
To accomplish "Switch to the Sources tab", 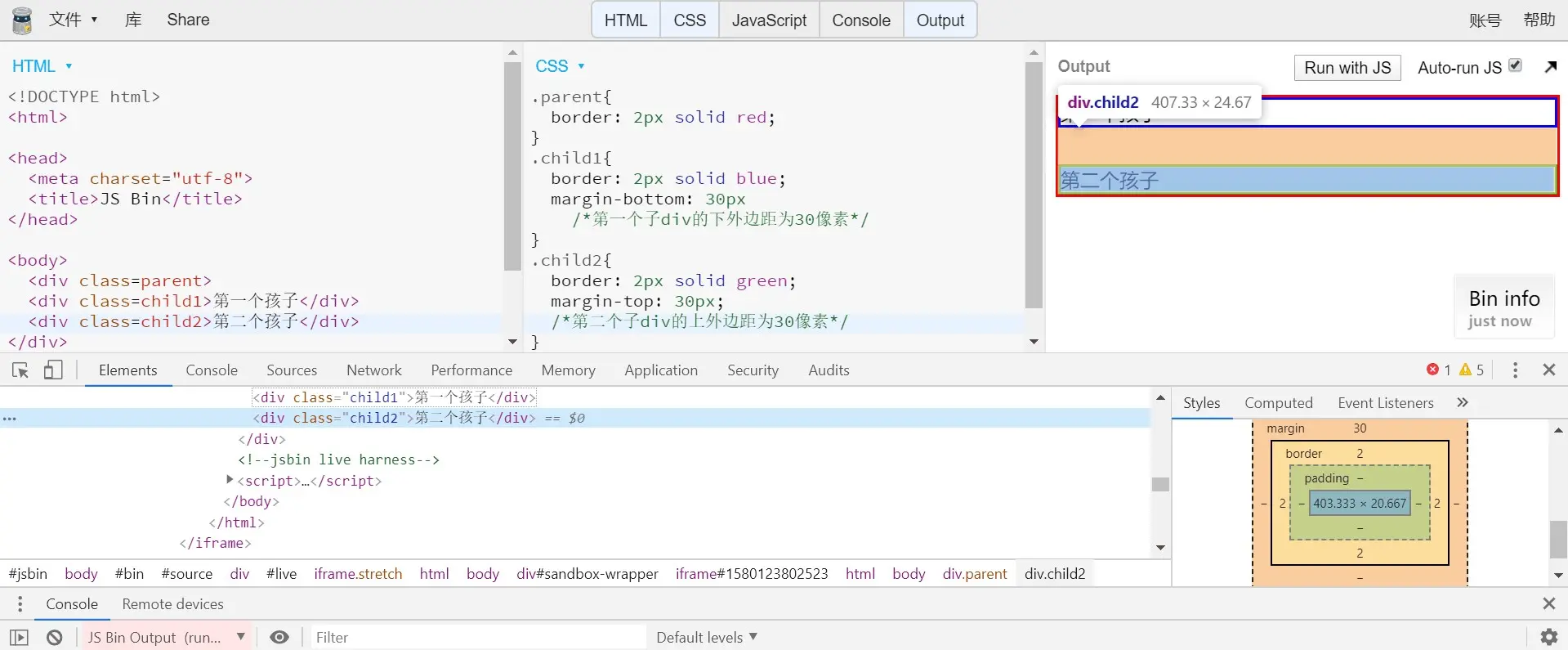I will point(292,370).
